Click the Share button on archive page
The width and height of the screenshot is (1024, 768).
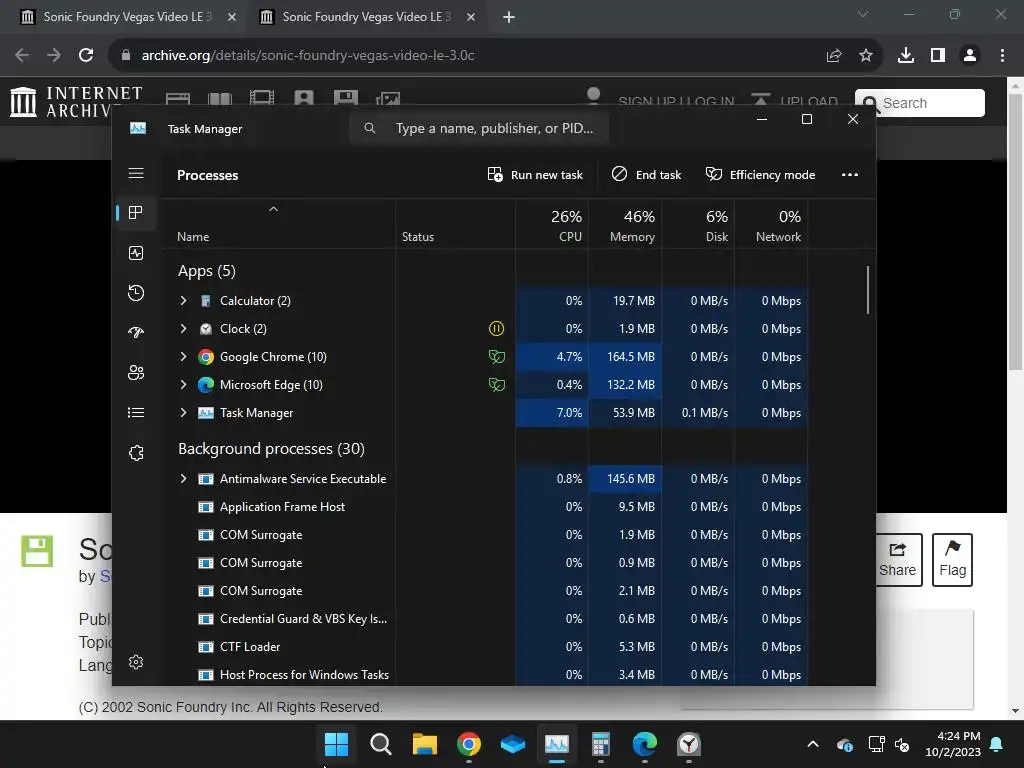click(899, 560)
